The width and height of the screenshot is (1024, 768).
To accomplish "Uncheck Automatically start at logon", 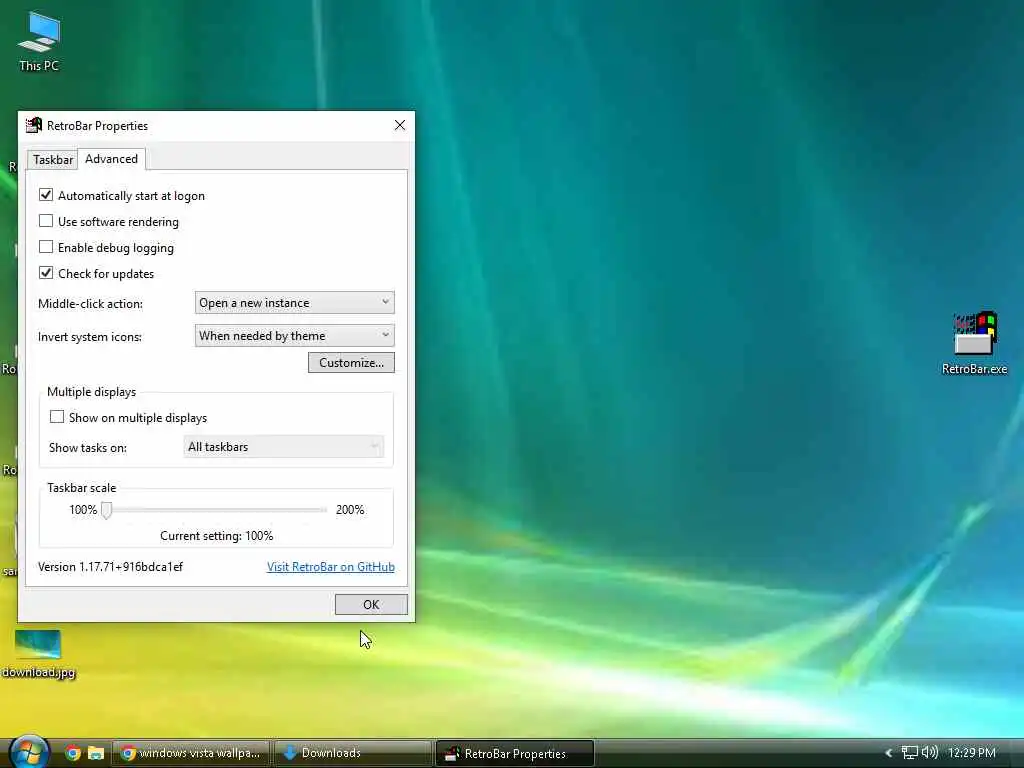I will coord(46,195).
